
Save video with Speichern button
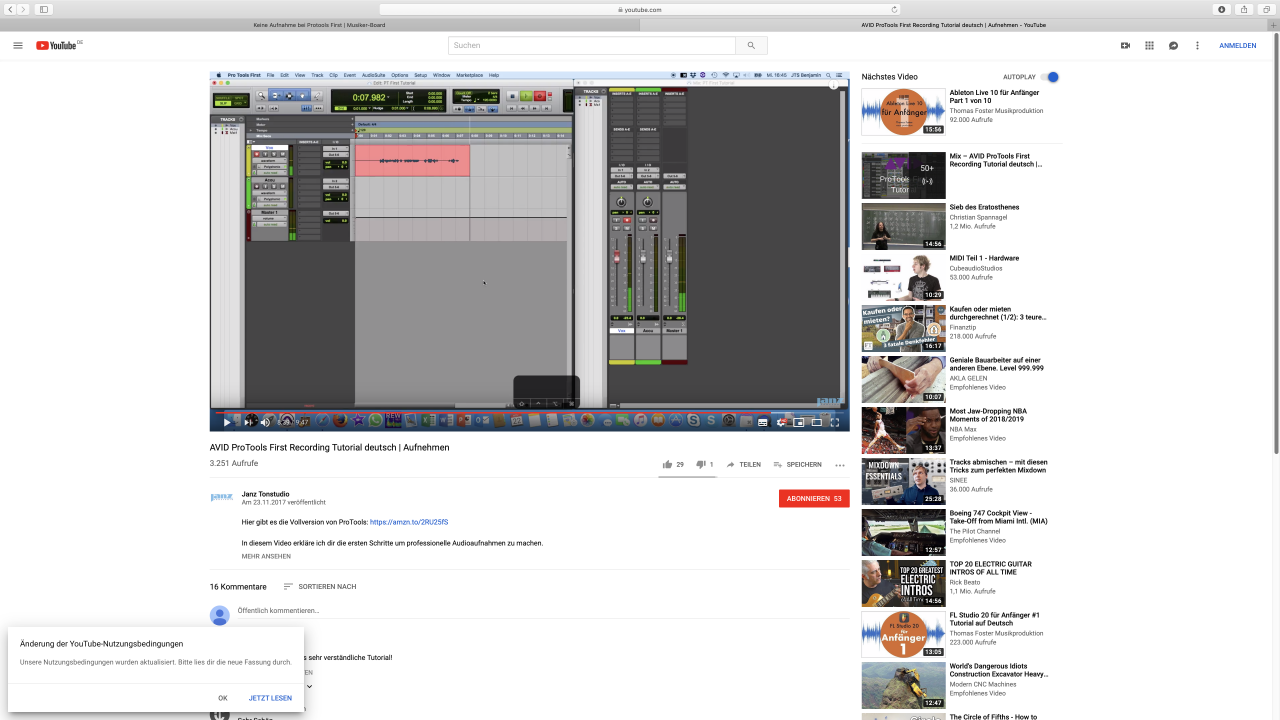(797, 464)
